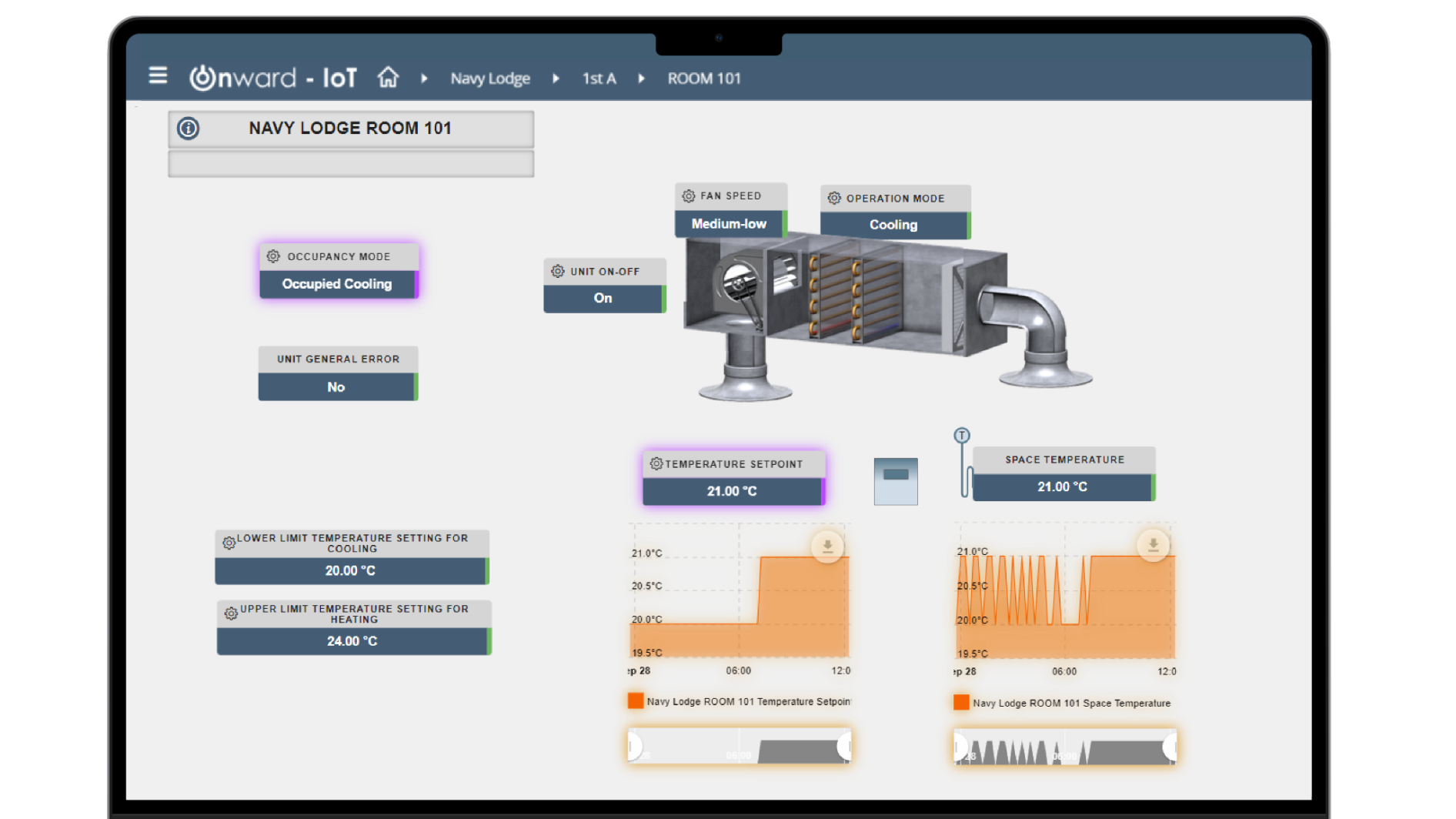Toggle Space Temperature series legend swatch
This screenshot has width=1456, height=819.
click(x=961, y=703)
